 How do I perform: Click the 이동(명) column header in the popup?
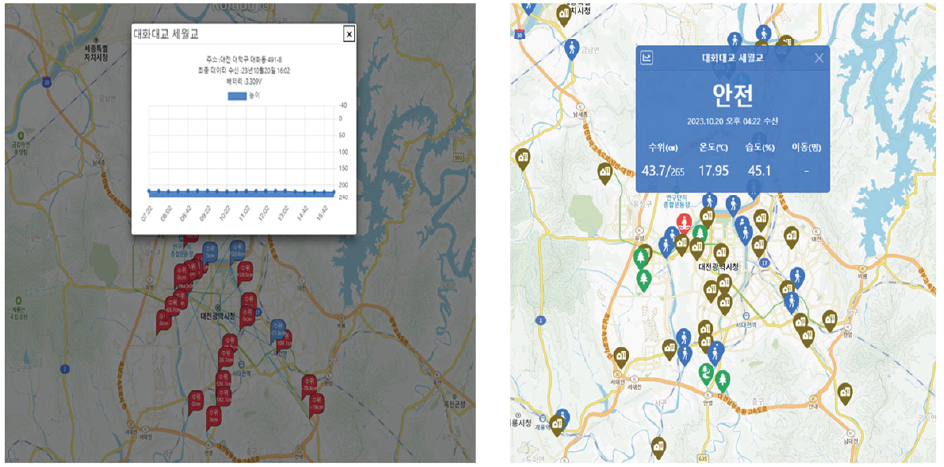tap(806, 147)
